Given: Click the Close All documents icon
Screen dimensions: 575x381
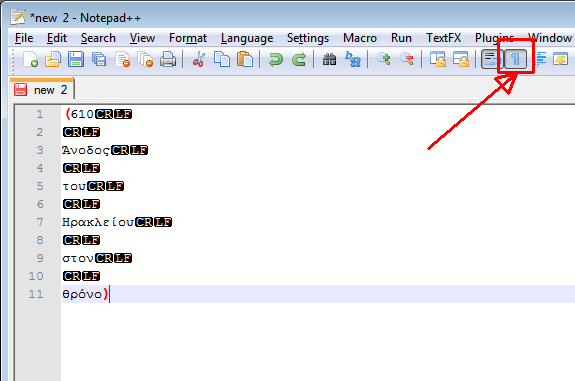Looking at the screenshot, I should pyautogui.click(x=145, y=59).
